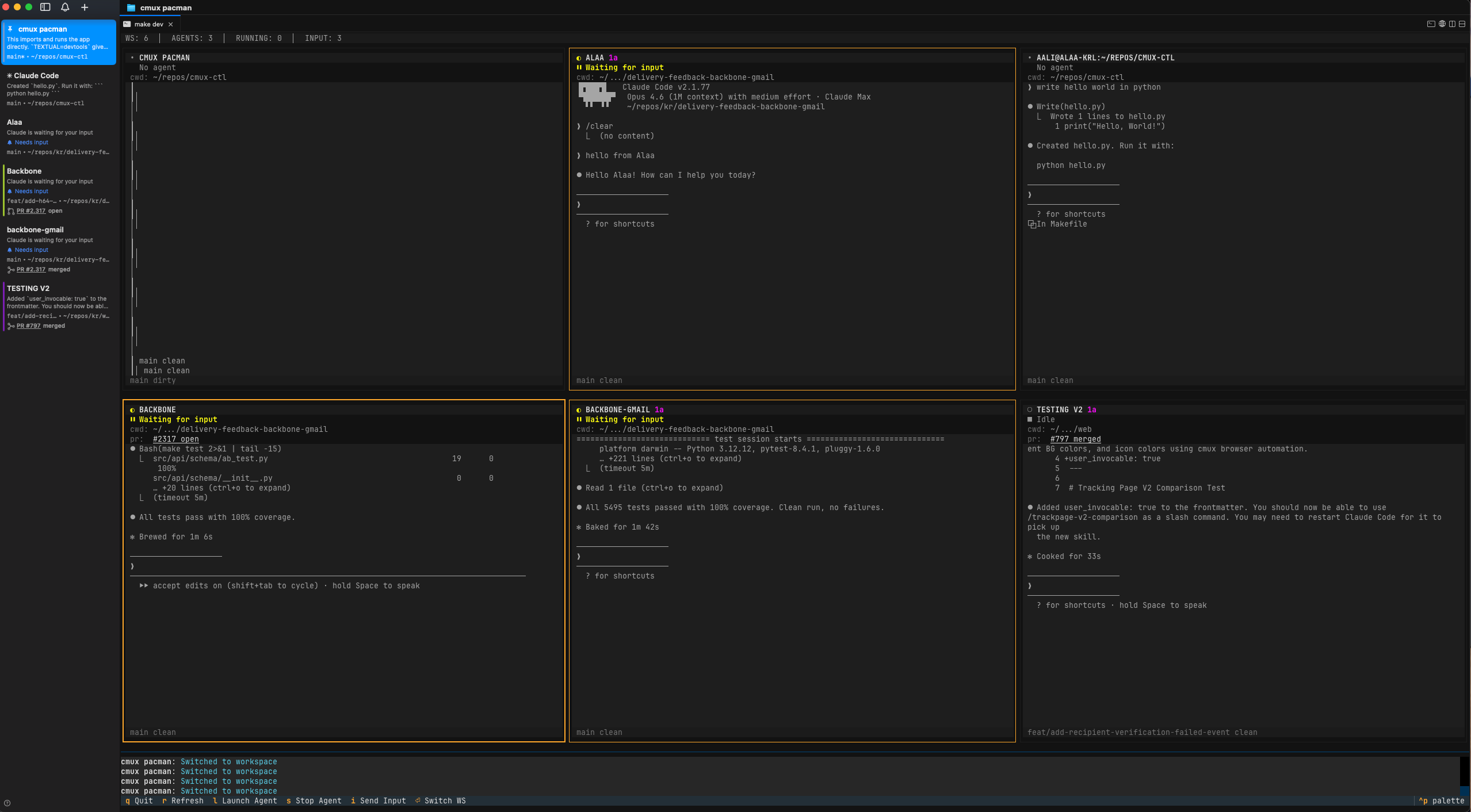Click the Claude Code pixel mascot logo
Image resolution: width=1471 pixels, height=812 pixels.
coord(596,95)
